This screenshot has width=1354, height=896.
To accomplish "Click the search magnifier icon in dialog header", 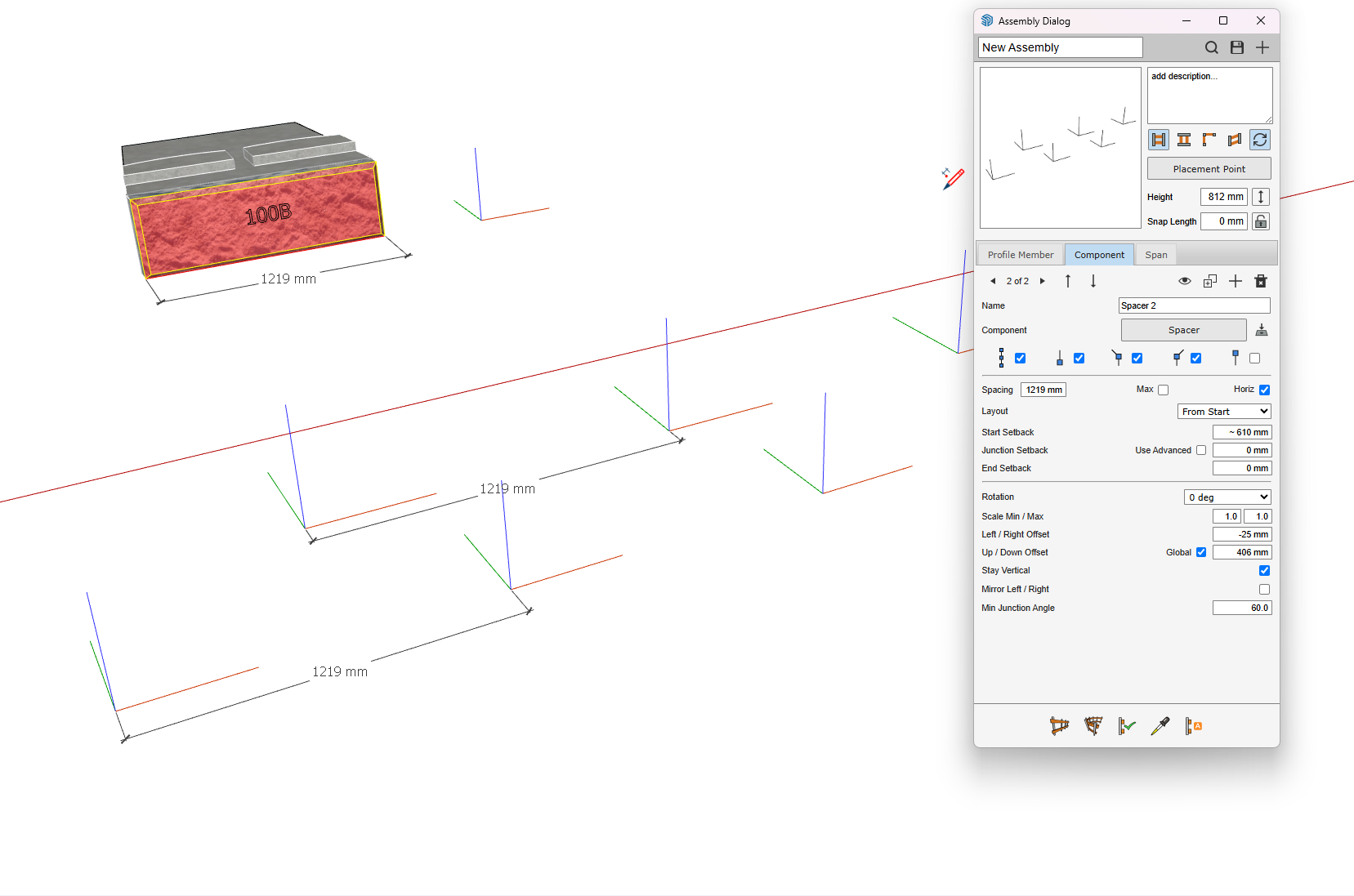I will tap(1212, 47).
